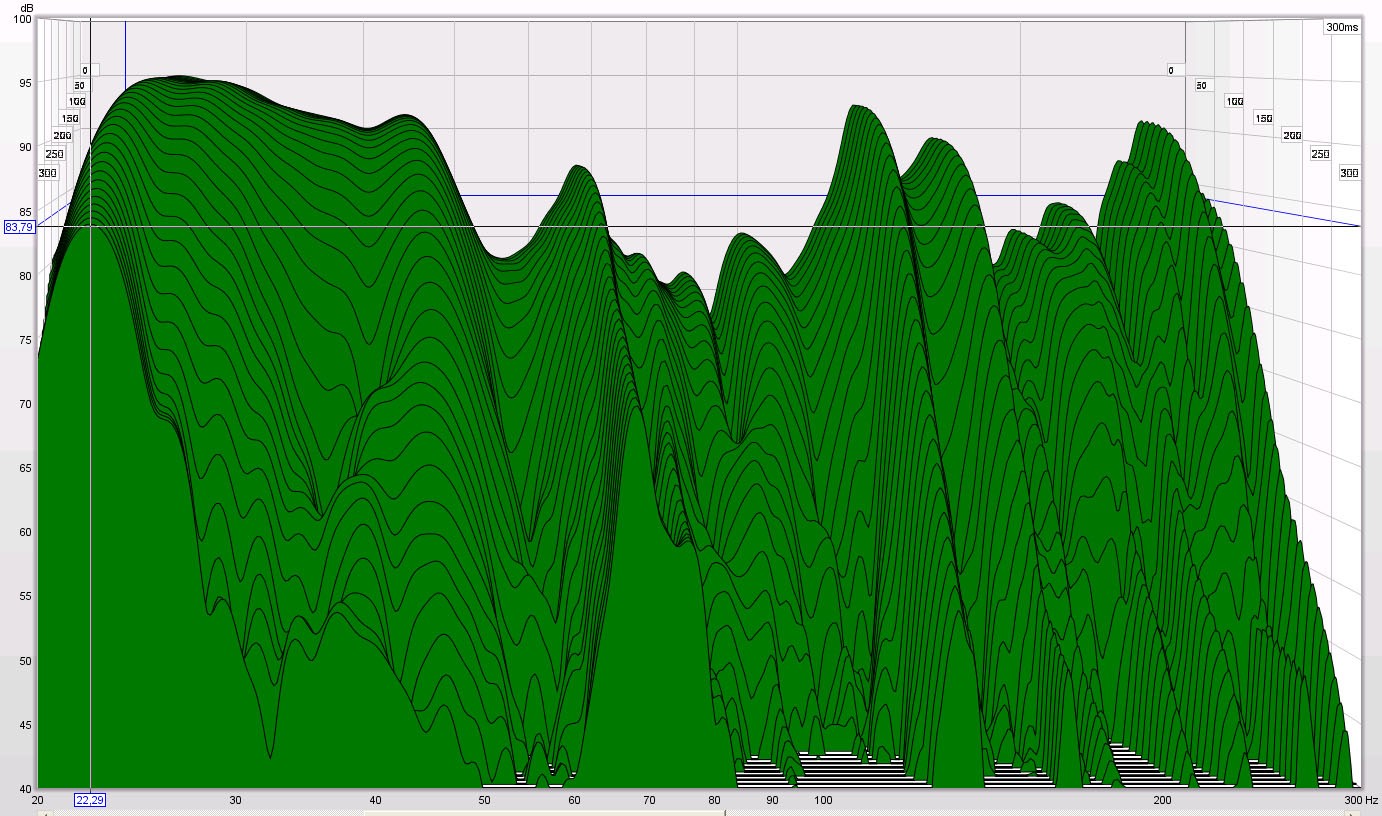The image size is (1382, 816).
Task: Click the 20 label on the frequency axis
Action: tap(37, 800)
